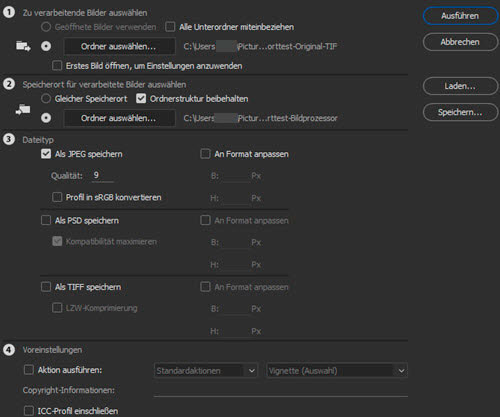This screenshot has height=417, width=500.
Task: Toggle 'Als JPEG speichern' checkbox
Action: tap(46, 154)
